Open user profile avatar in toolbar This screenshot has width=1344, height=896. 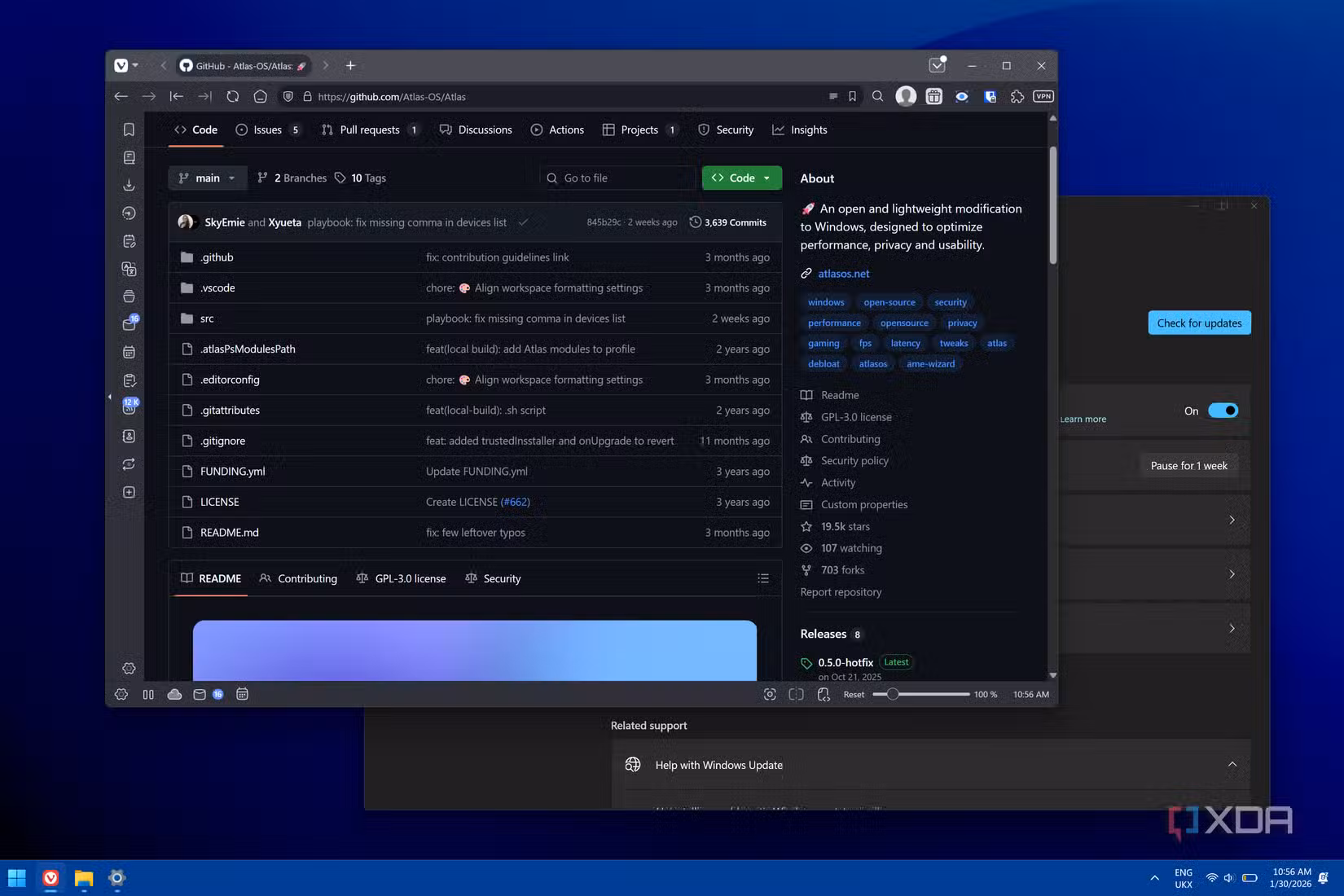pos(906,96)
